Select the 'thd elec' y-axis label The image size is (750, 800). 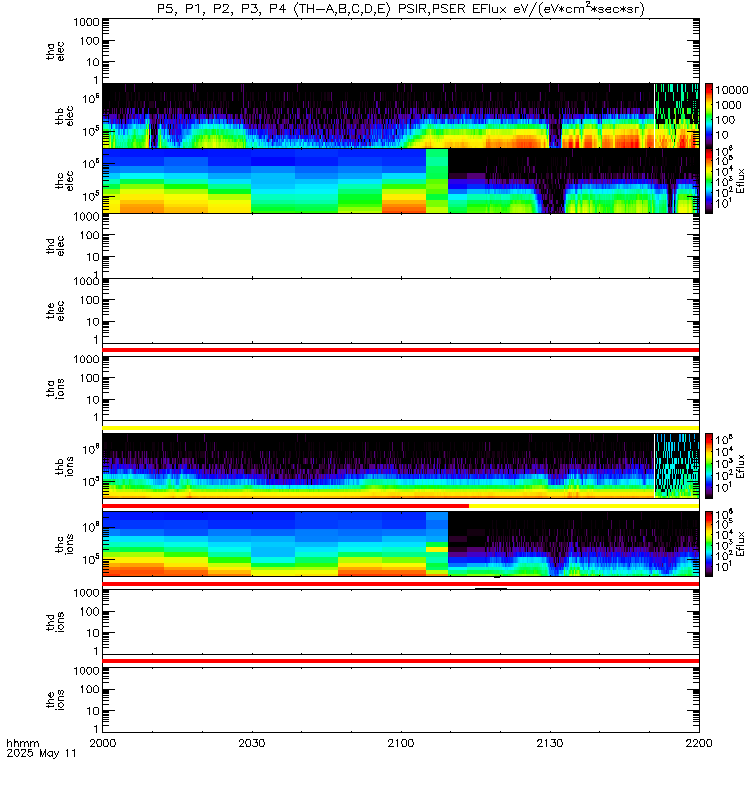pyautogui.click(x=55, y=246)
